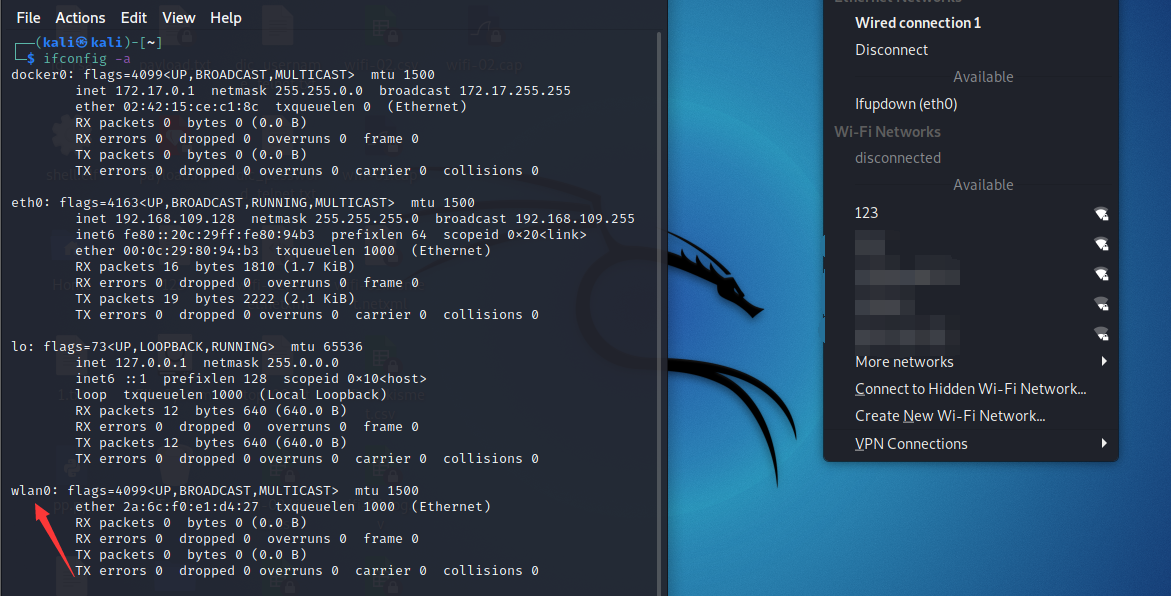This screenshot has width=1171, height=596.
Task: Click the 'lo: flags=73' line
Action: (187, 347)
